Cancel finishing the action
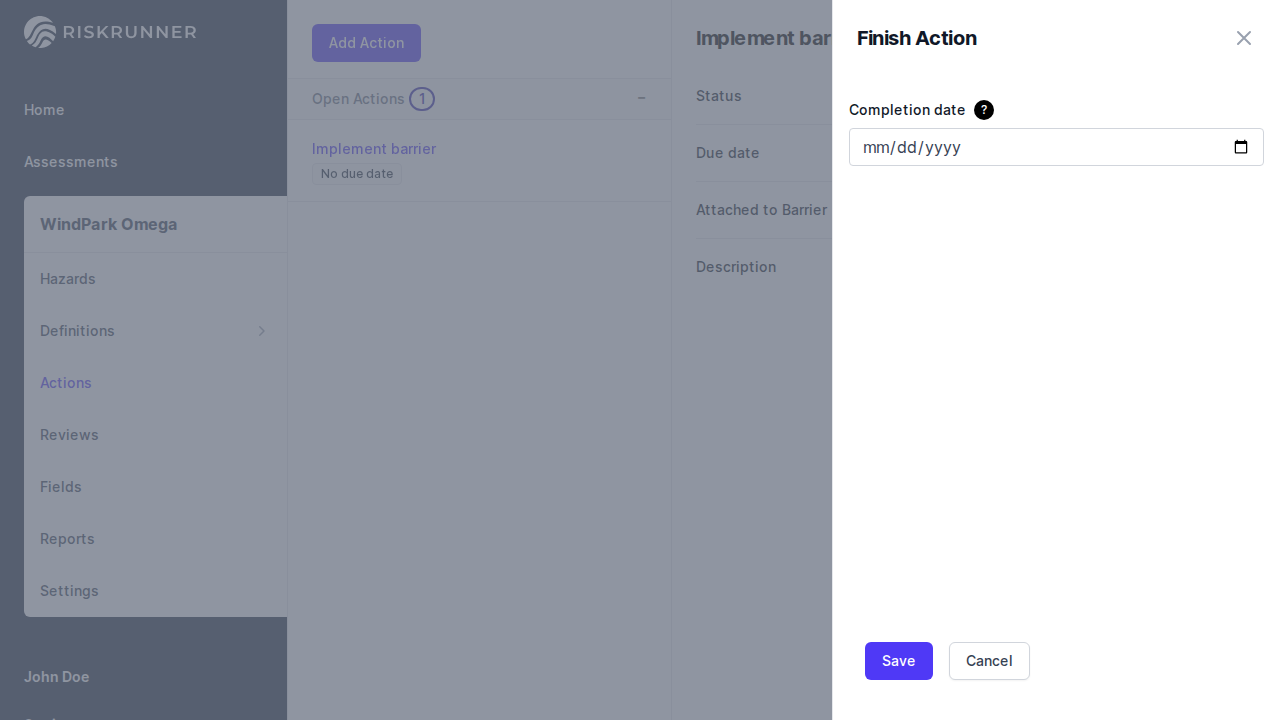Image resolution: width=1280 pixels, height=720 pixels. pyautogui.click(x=989, y=661)
